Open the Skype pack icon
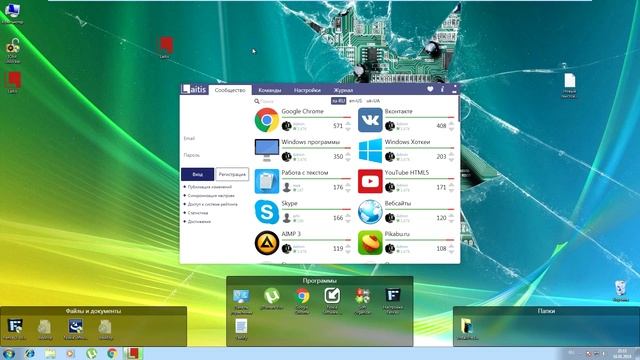This screenshot has height=360, width=640. (x=267, y=212)
